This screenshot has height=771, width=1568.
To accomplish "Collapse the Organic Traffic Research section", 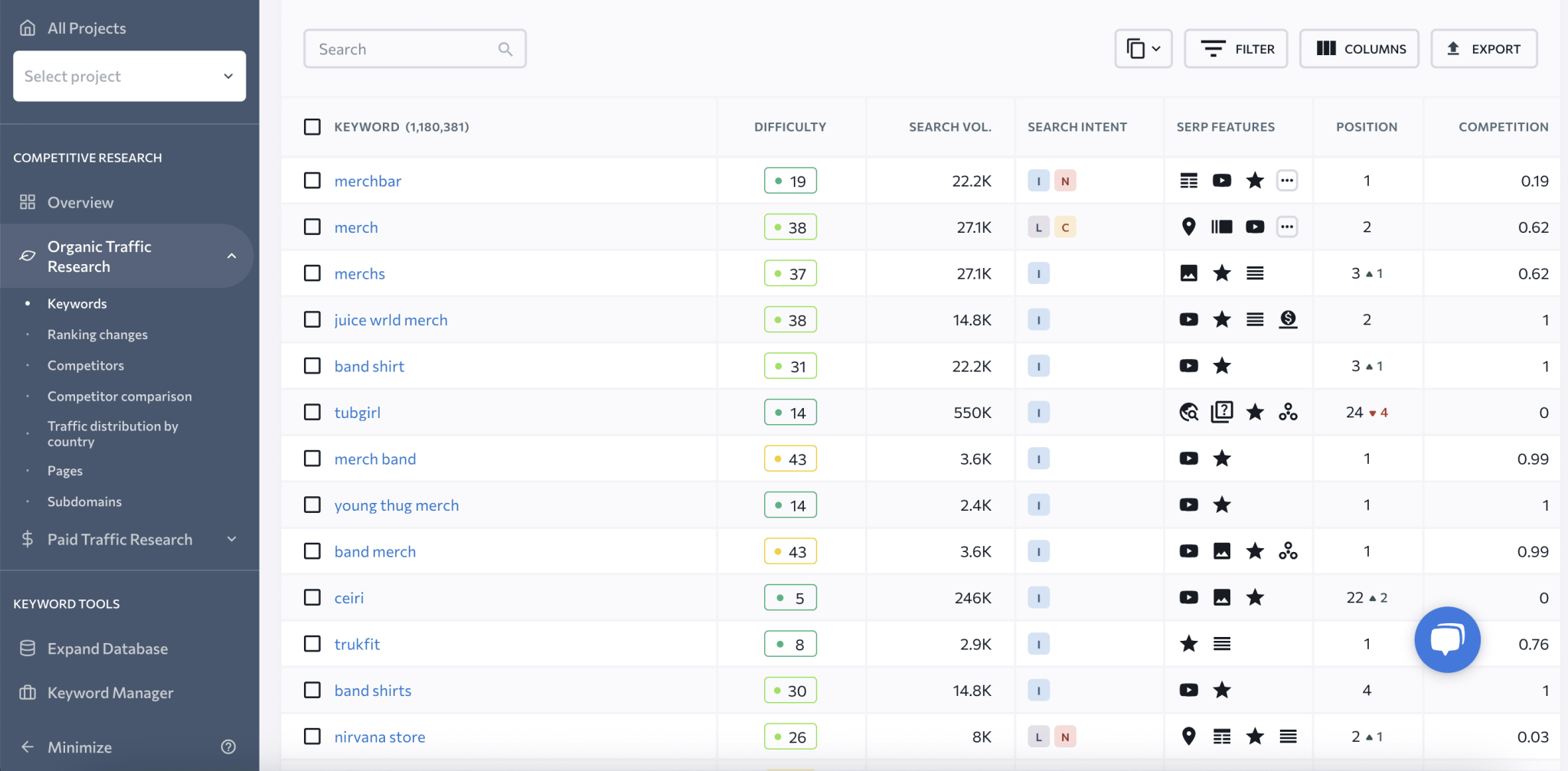I will 231,256.
